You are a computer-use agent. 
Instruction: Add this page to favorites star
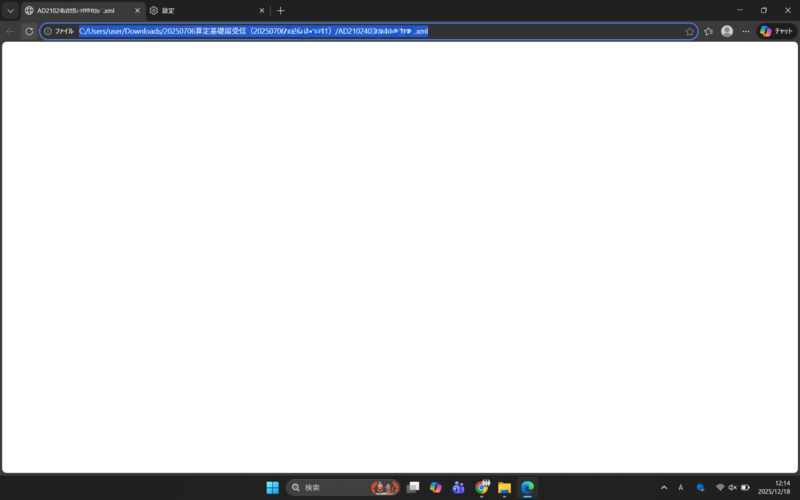[x=690, y=31]
